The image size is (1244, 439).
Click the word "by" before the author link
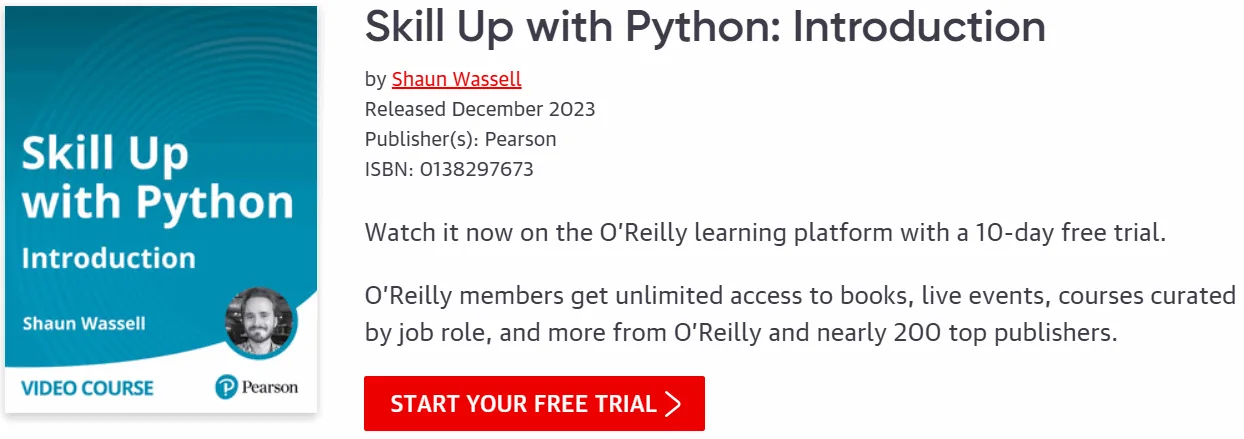(375, 80)
